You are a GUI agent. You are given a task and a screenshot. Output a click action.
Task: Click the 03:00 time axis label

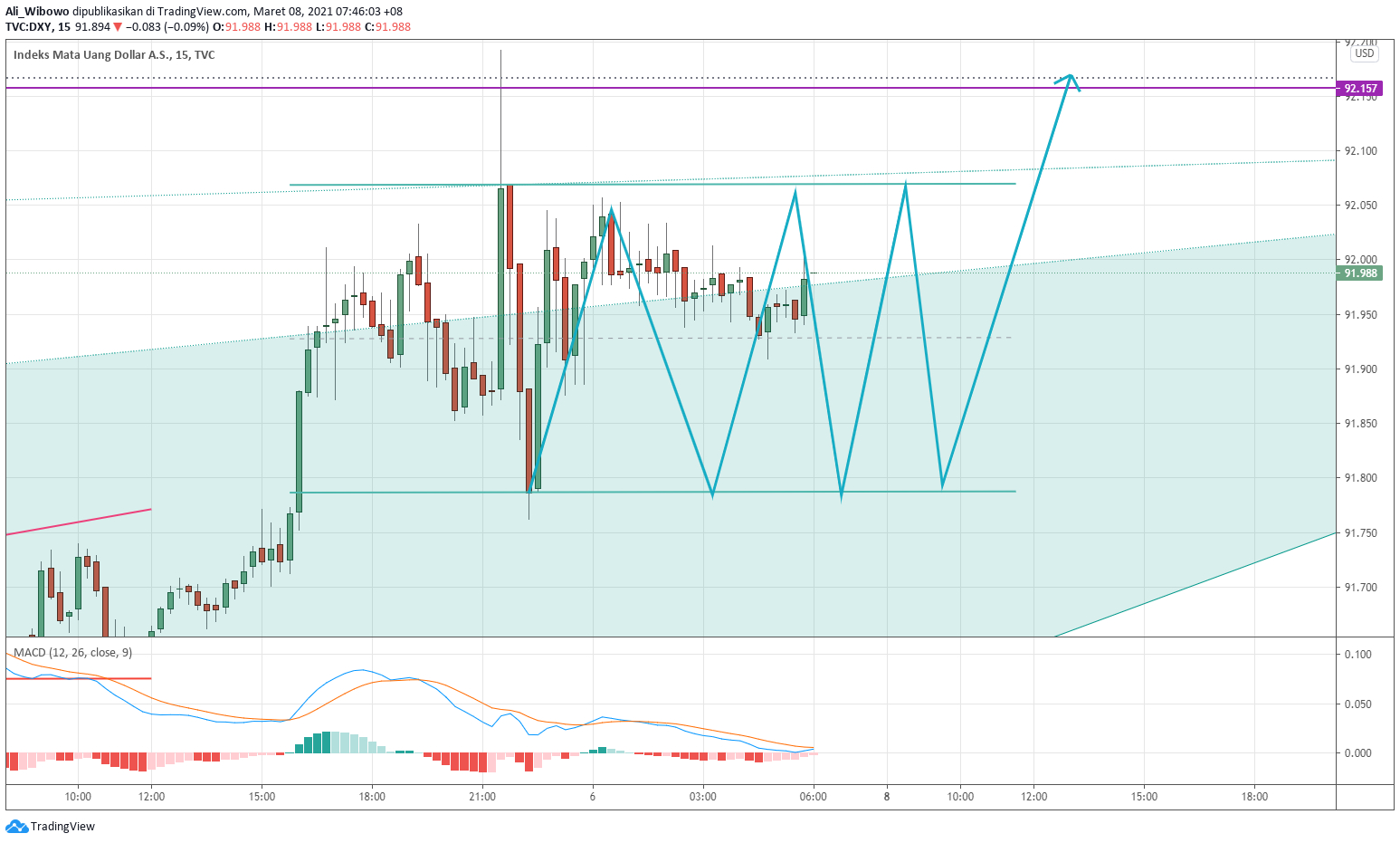[703, 797]
